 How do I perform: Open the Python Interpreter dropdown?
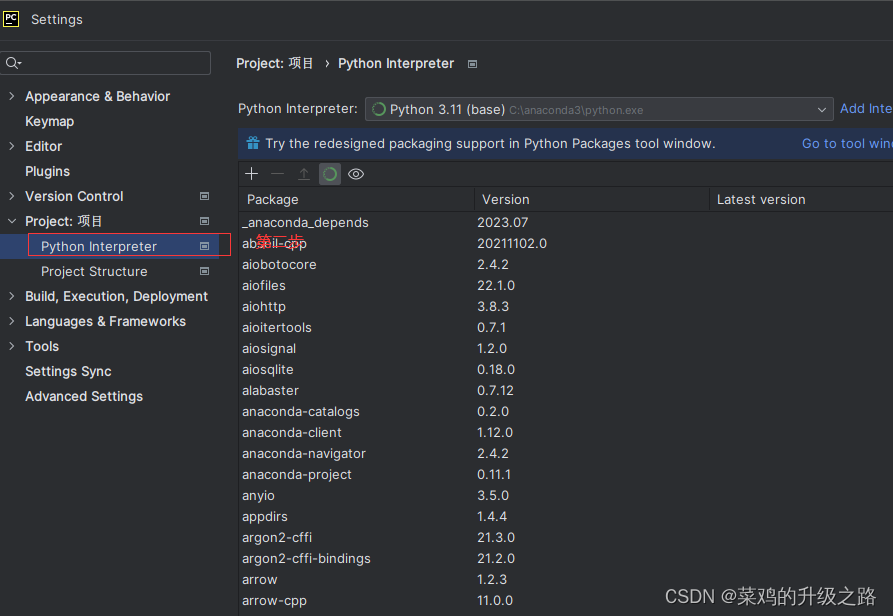(x=599, y=109)
